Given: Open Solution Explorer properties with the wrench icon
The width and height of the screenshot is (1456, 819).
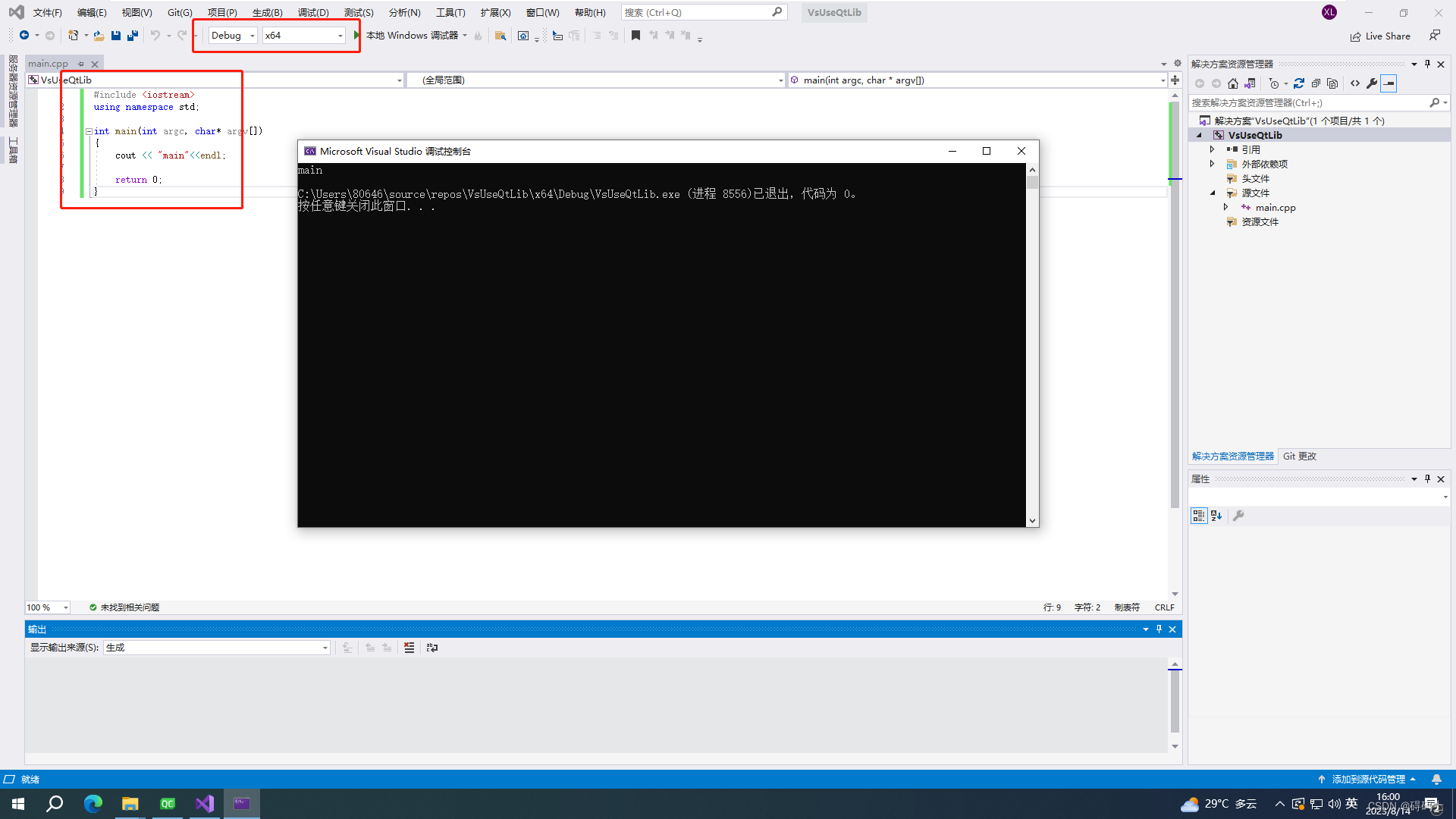Looking at the screenshot, I should (x=1372, y=83).
